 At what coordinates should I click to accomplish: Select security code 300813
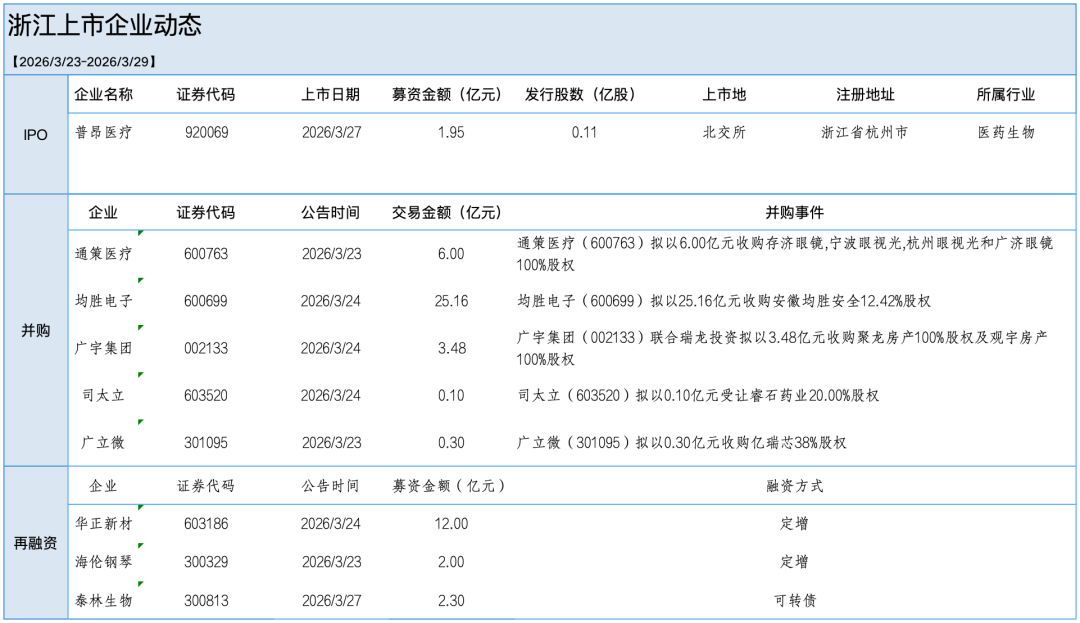pyautogui.click(x=206, y=600)
